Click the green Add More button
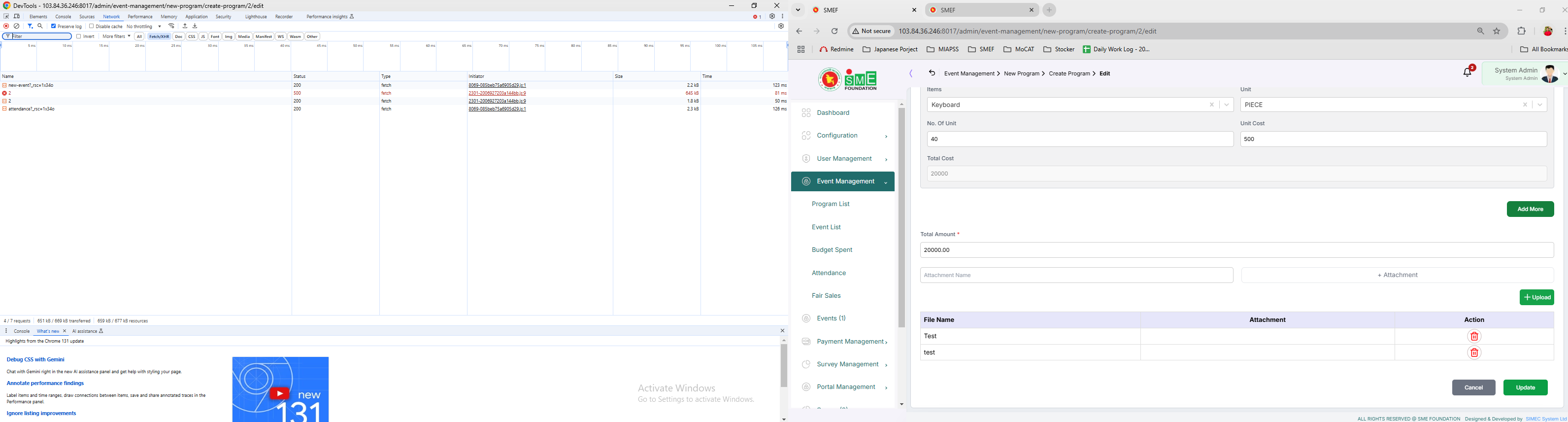Screen dimensions: 1568x422 tap(1530, 209)
